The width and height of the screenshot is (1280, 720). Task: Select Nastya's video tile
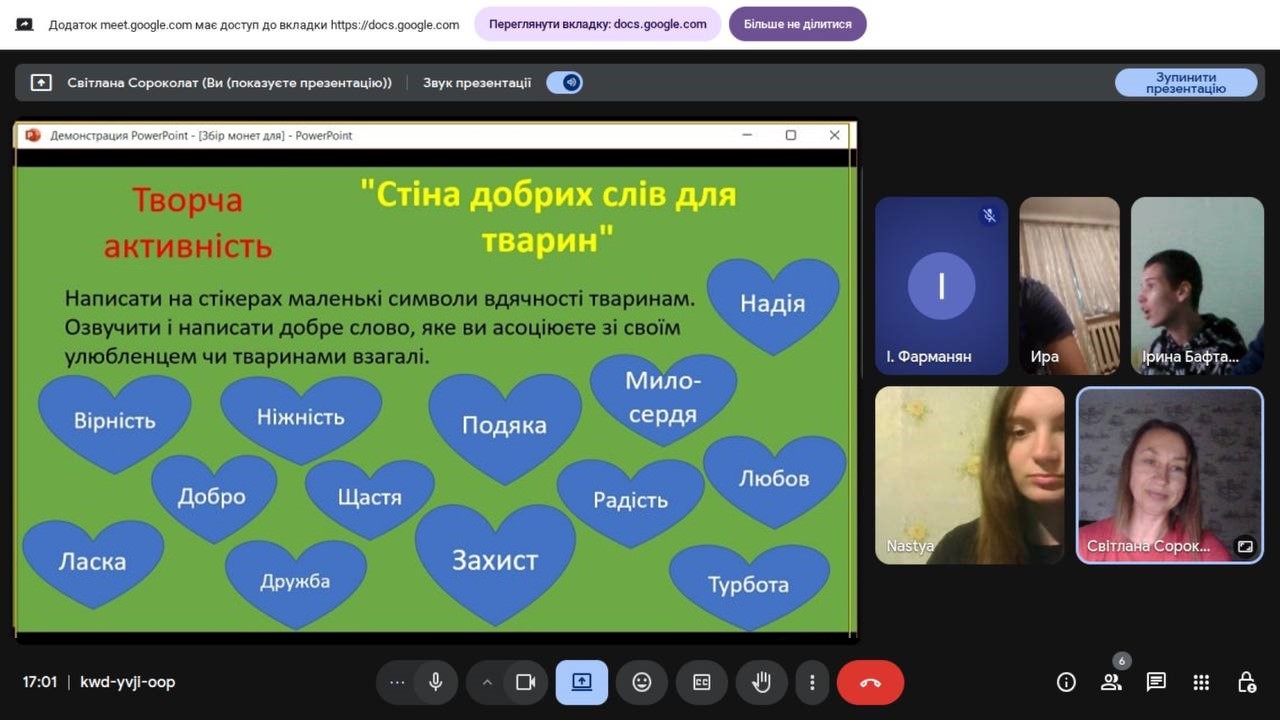coord(969,475)
